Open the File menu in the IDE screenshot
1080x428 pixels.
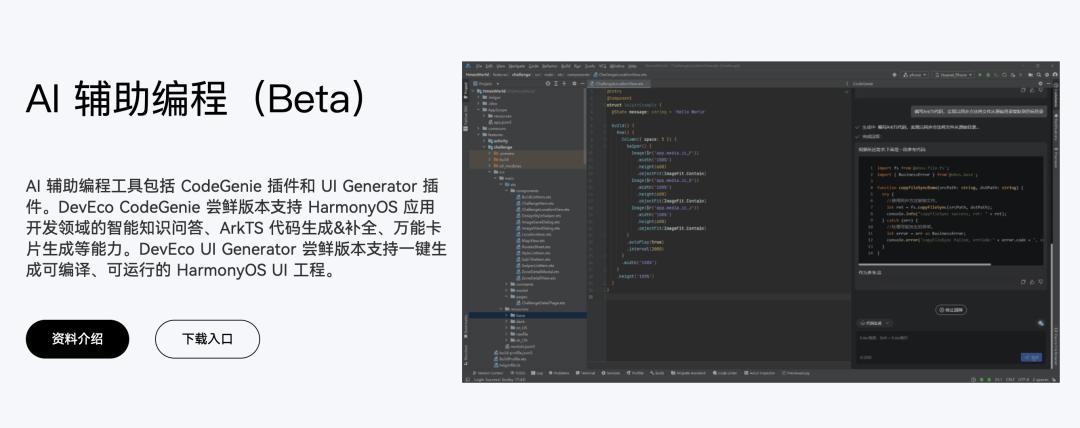click(x=479, y=66)
